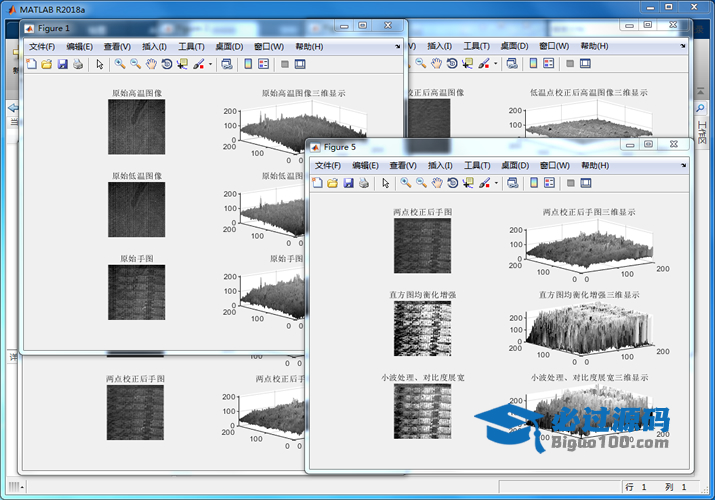
Task: Select Zoom Out tool in Figure 1
Action: click(x=135, y=64)
